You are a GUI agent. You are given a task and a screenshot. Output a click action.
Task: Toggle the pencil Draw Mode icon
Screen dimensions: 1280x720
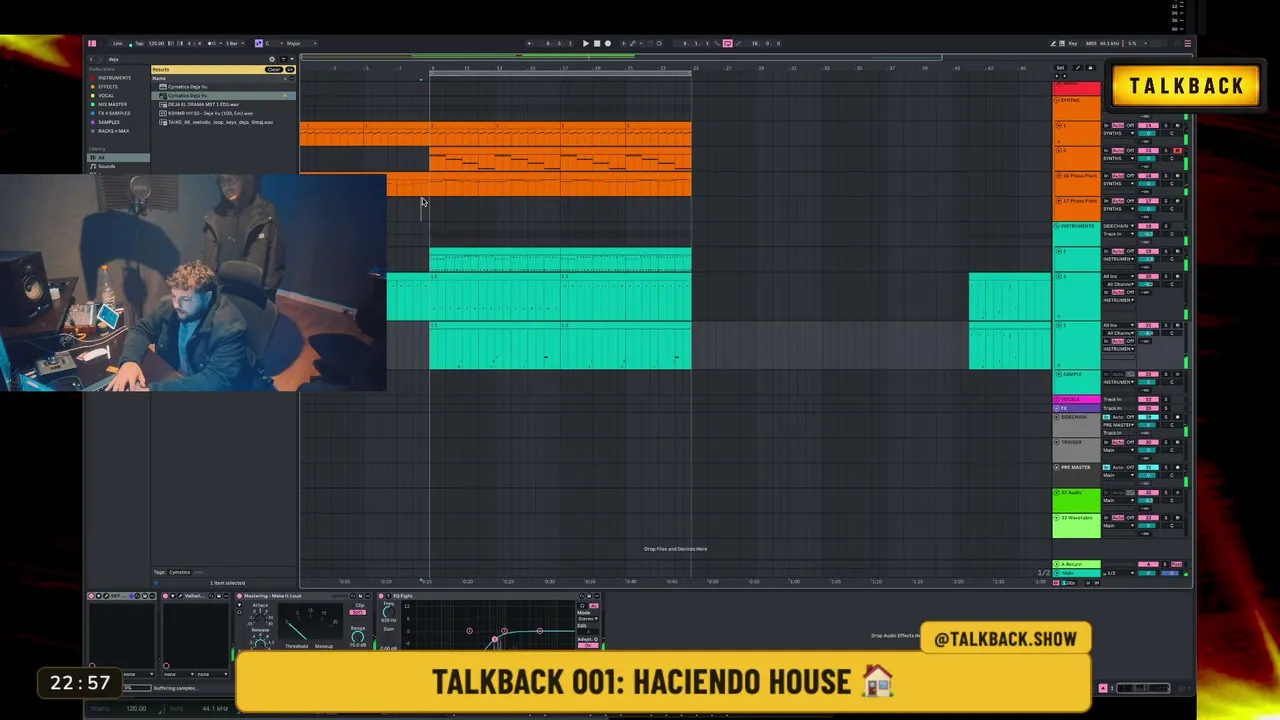(1054, 43)
